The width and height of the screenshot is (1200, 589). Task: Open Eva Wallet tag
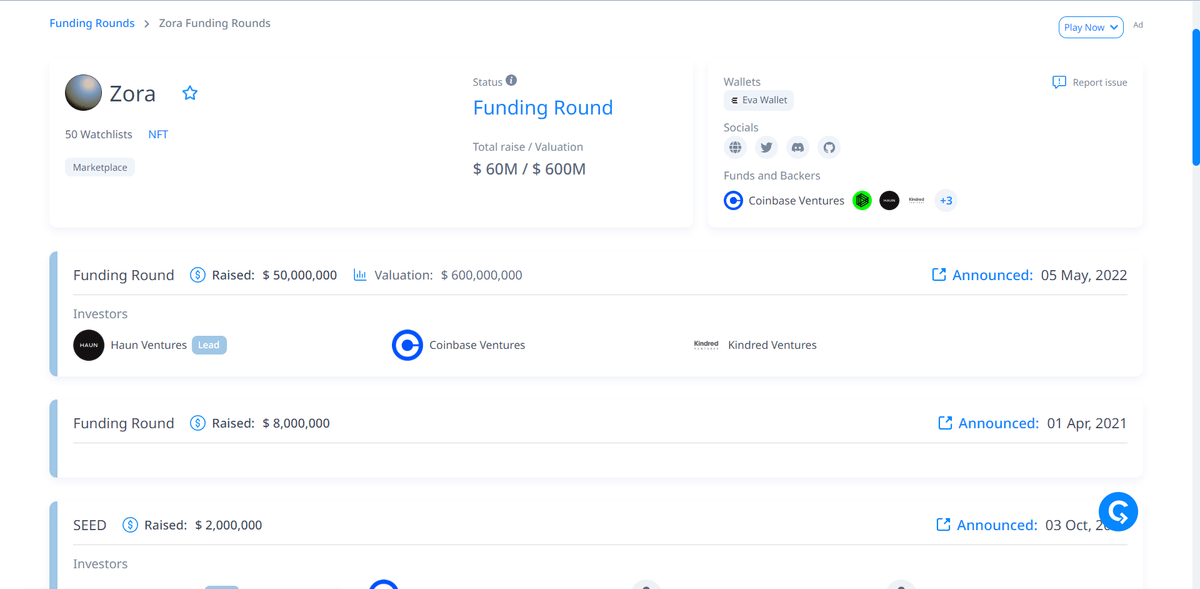click(758, 100)
